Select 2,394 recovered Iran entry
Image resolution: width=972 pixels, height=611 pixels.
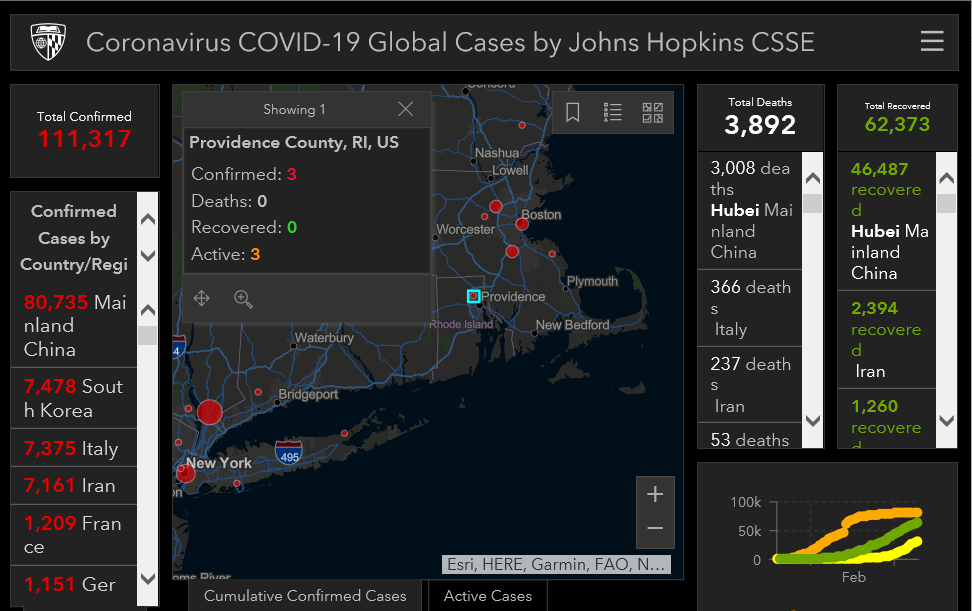click(x=886, y=340)
